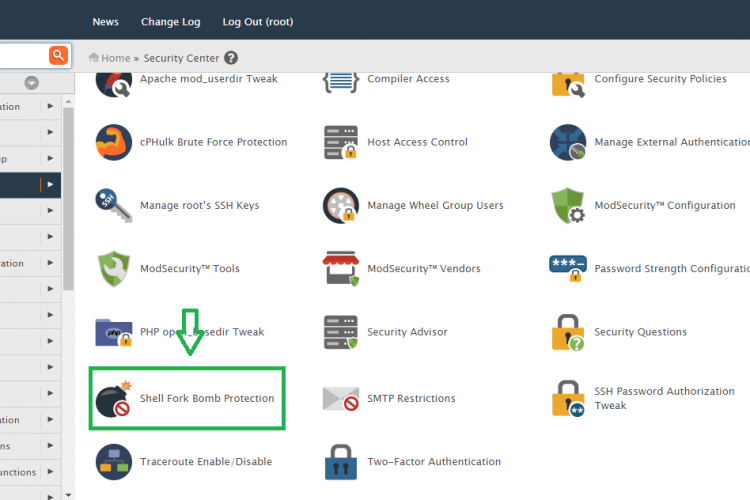Open the Security Advisor link
750x500 pixels.
(407, 332)
